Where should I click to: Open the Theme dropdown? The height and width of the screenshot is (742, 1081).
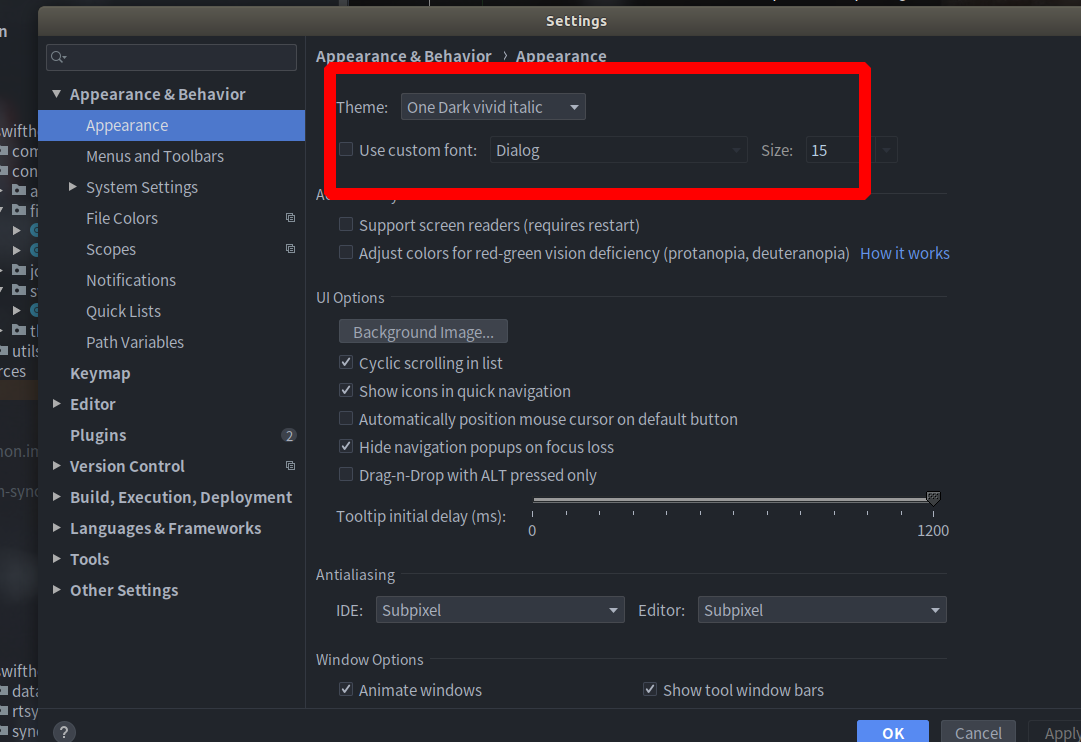492,106
